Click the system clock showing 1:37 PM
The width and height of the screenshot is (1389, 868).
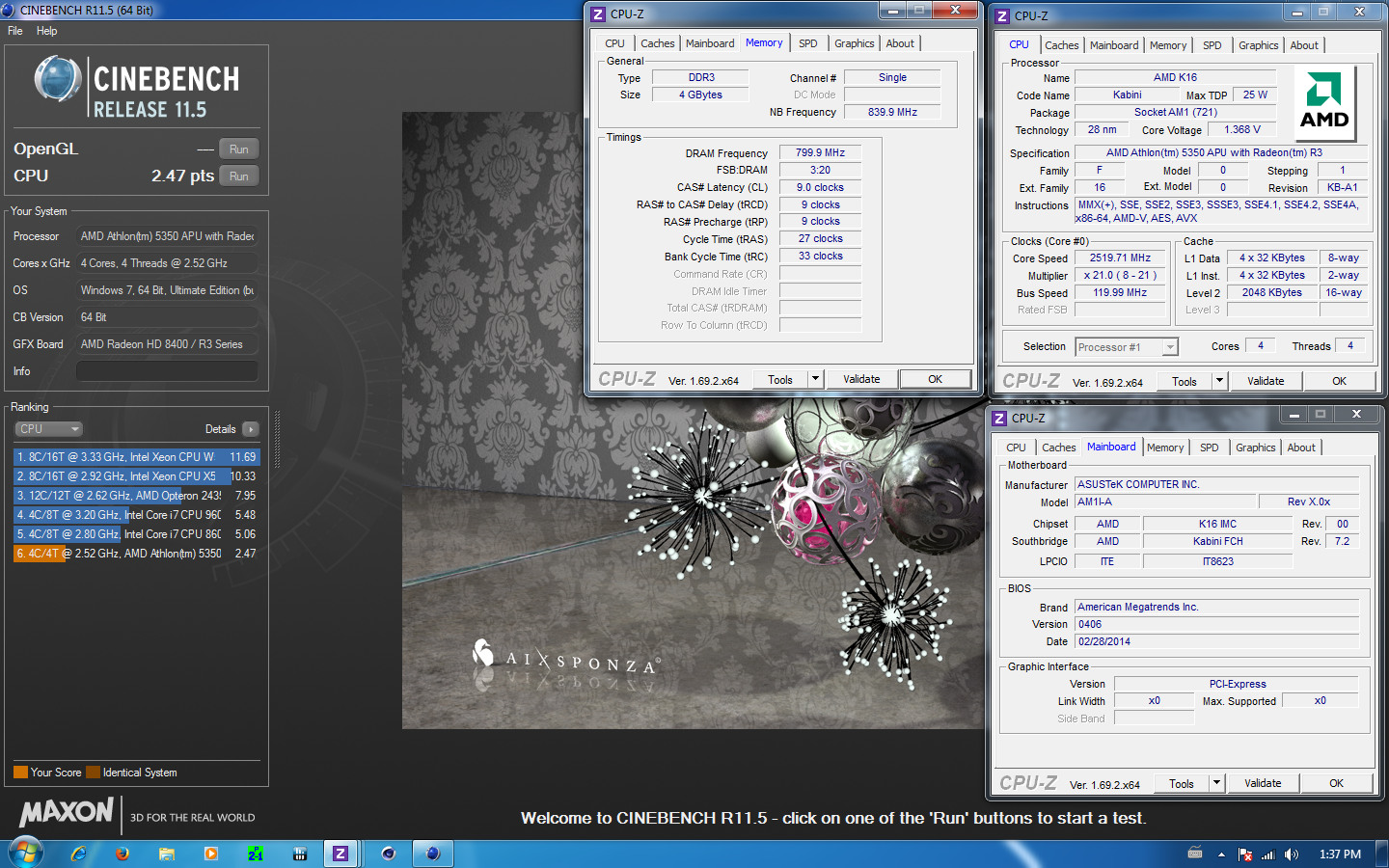(x=1340, y=854)
